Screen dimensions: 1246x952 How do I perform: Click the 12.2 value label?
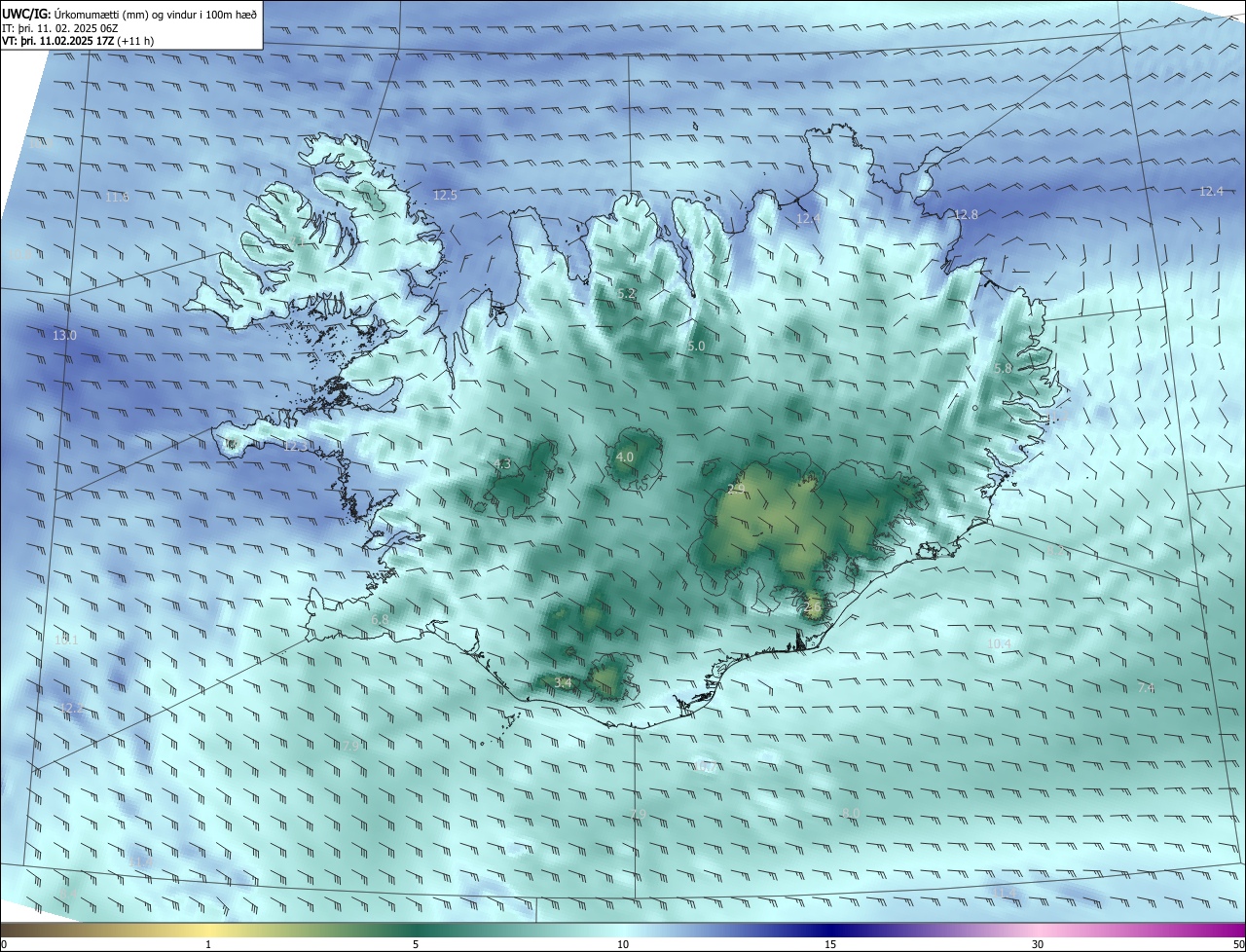point(73,708)
